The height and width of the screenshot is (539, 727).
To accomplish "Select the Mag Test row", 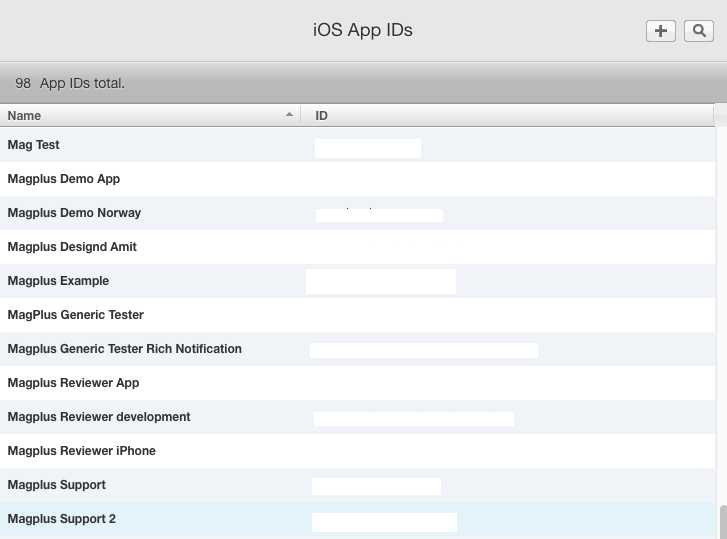I will [x=357, y=145].
